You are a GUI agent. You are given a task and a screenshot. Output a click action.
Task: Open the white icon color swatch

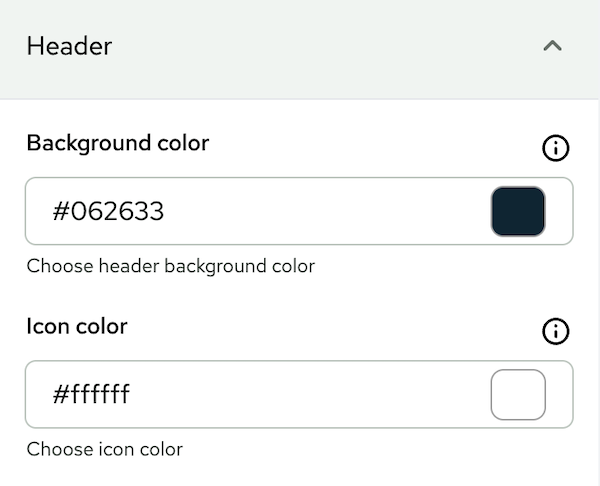[x=518, y=395]
